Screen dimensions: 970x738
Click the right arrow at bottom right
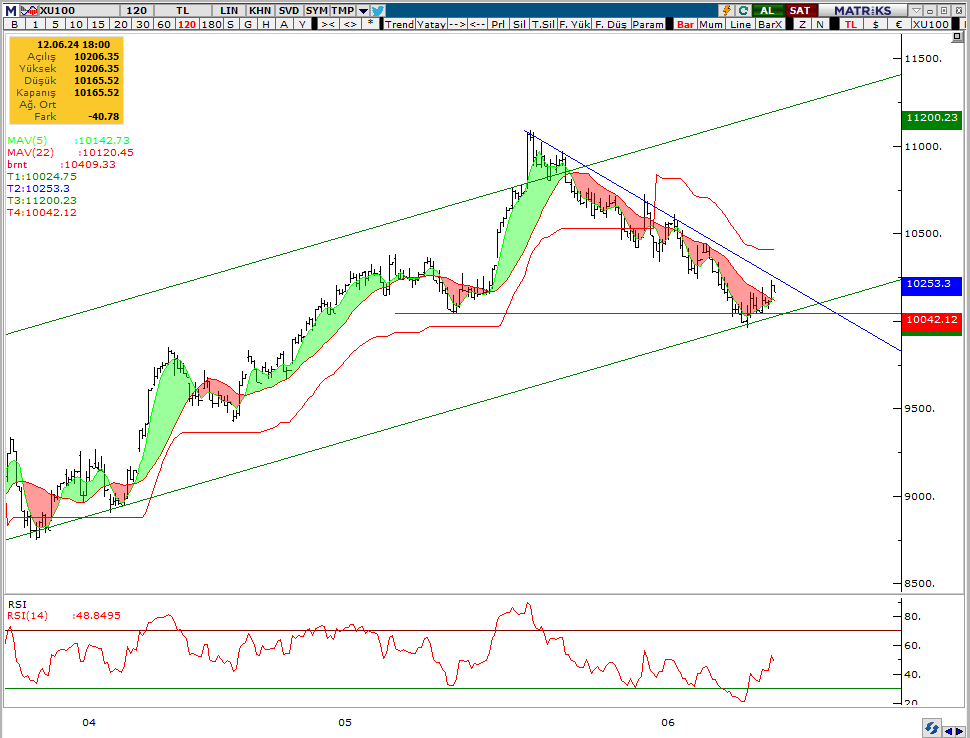tap(959, 732)
